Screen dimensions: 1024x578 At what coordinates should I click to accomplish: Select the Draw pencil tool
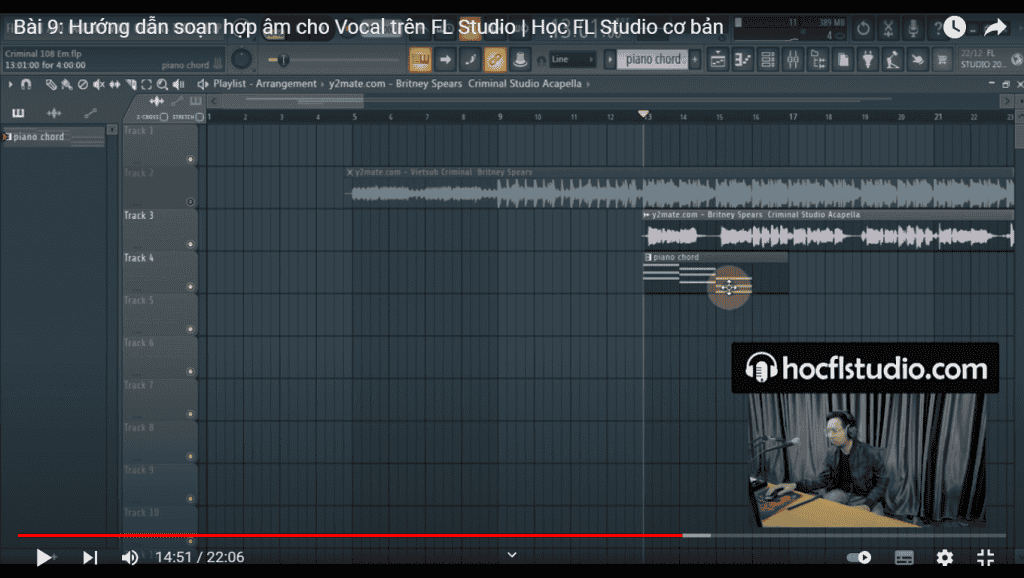[x=51, y=84]
